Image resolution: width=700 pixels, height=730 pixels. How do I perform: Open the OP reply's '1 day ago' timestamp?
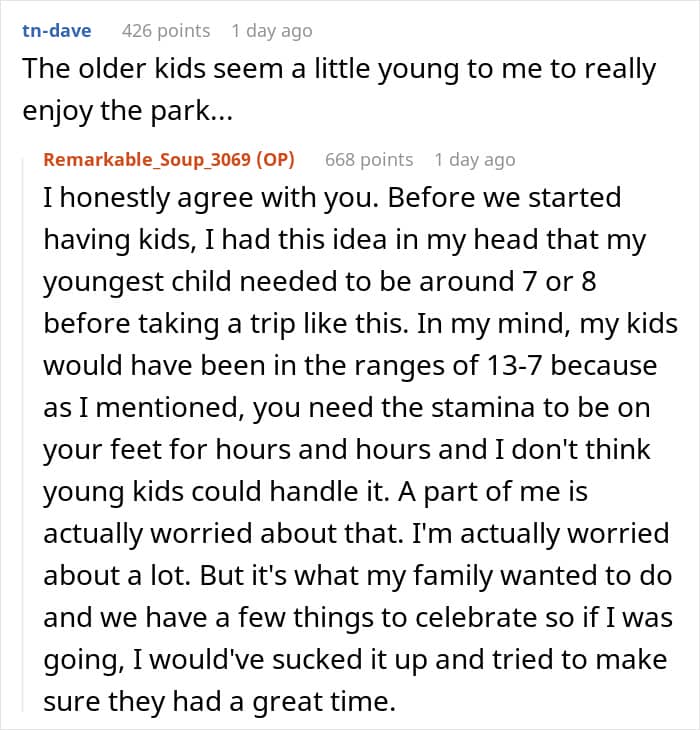(x=474, y=160)
